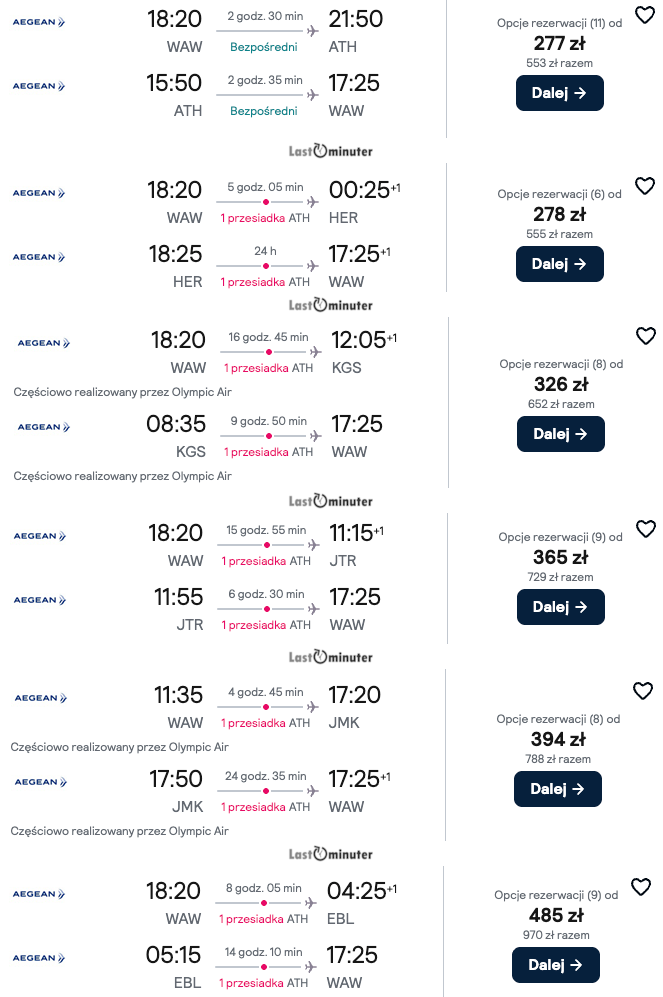This screenshot has height=997, width=663.
Task: Click the Aegean logo on WAW–ATH 18:20 flight
Action: pos(39,21)
